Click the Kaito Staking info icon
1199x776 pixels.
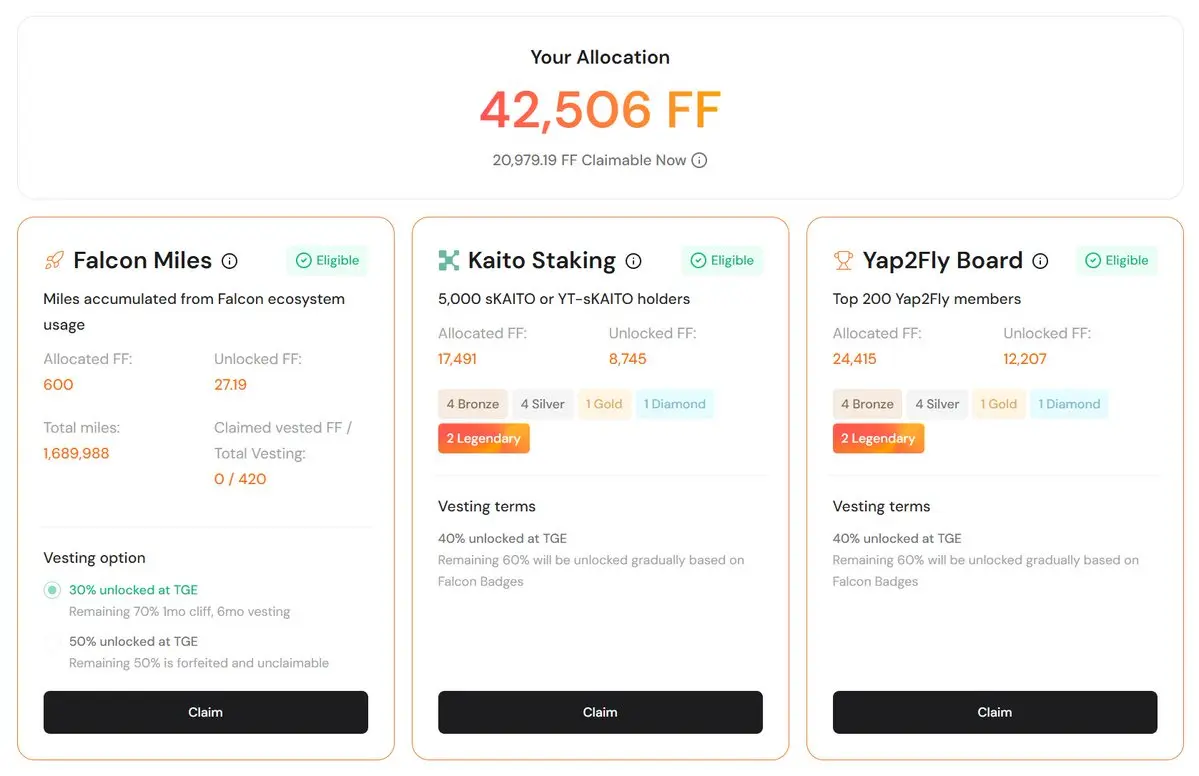coord(633,261)
